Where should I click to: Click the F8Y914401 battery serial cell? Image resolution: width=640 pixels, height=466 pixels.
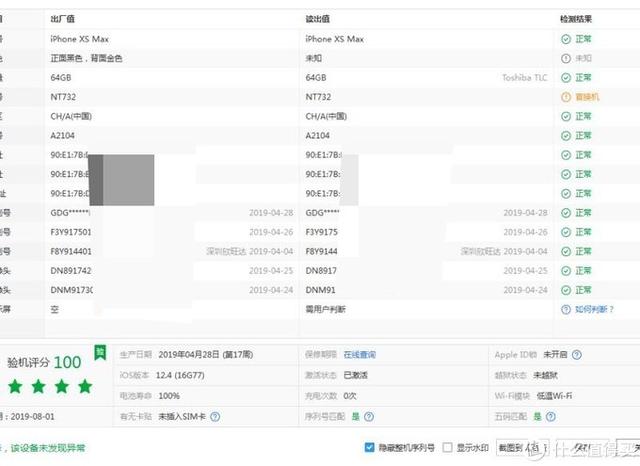[x=71, y=251]
